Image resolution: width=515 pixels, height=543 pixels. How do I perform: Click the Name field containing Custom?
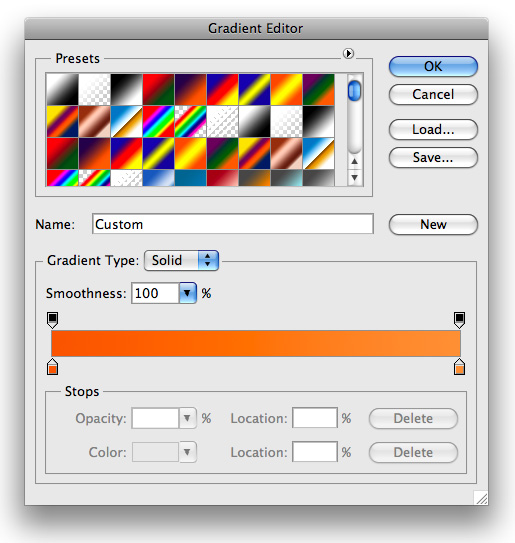pos(233,224)
